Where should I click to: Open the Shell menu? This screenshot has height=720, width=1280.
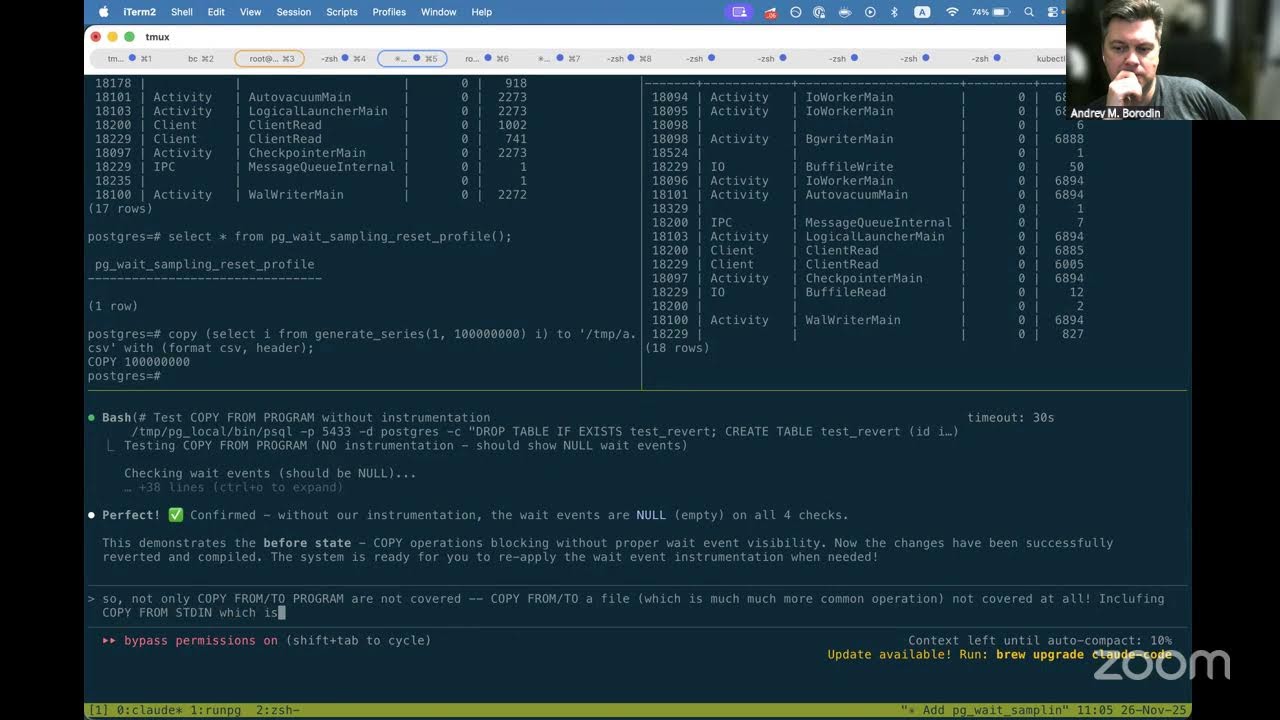pyautogui.click(x=182, y=12)
